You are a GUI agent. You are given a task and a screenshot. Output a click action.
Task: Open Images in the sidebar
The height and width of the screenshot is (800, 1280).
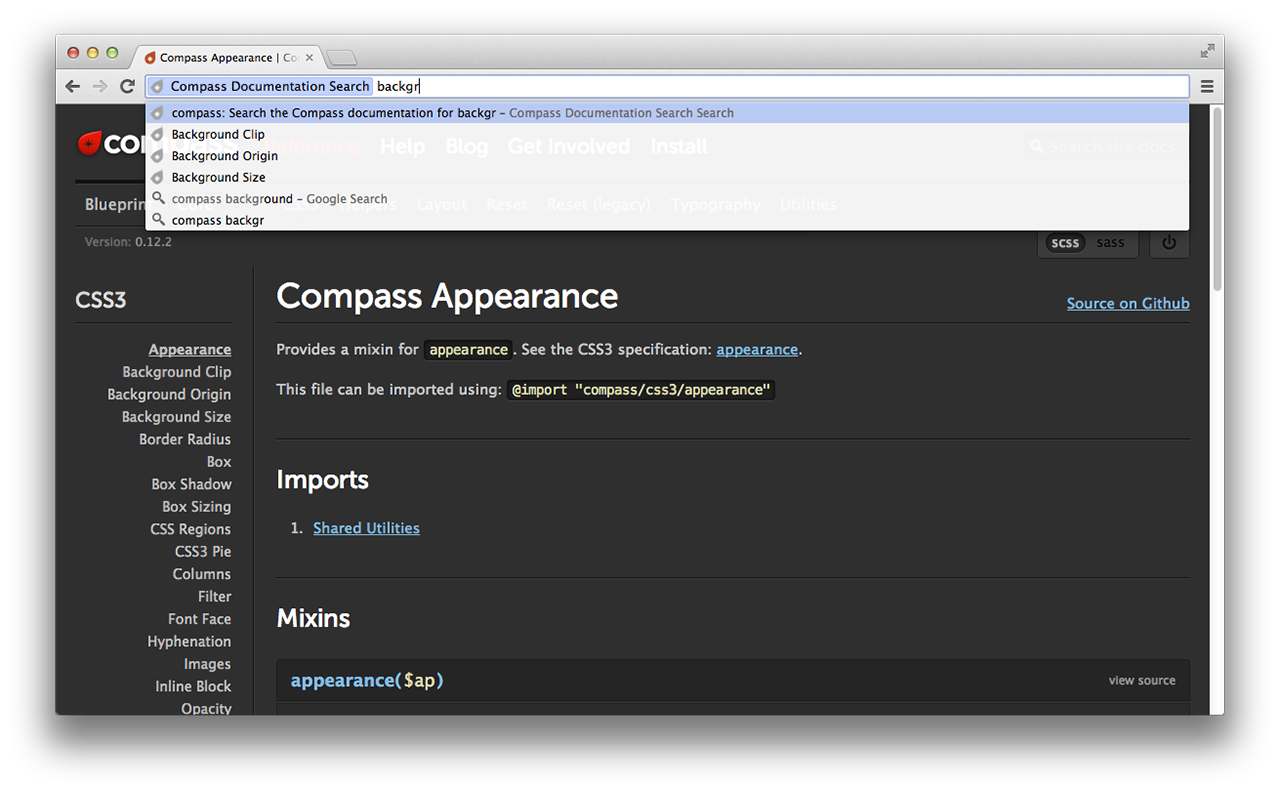click(207, 664)
